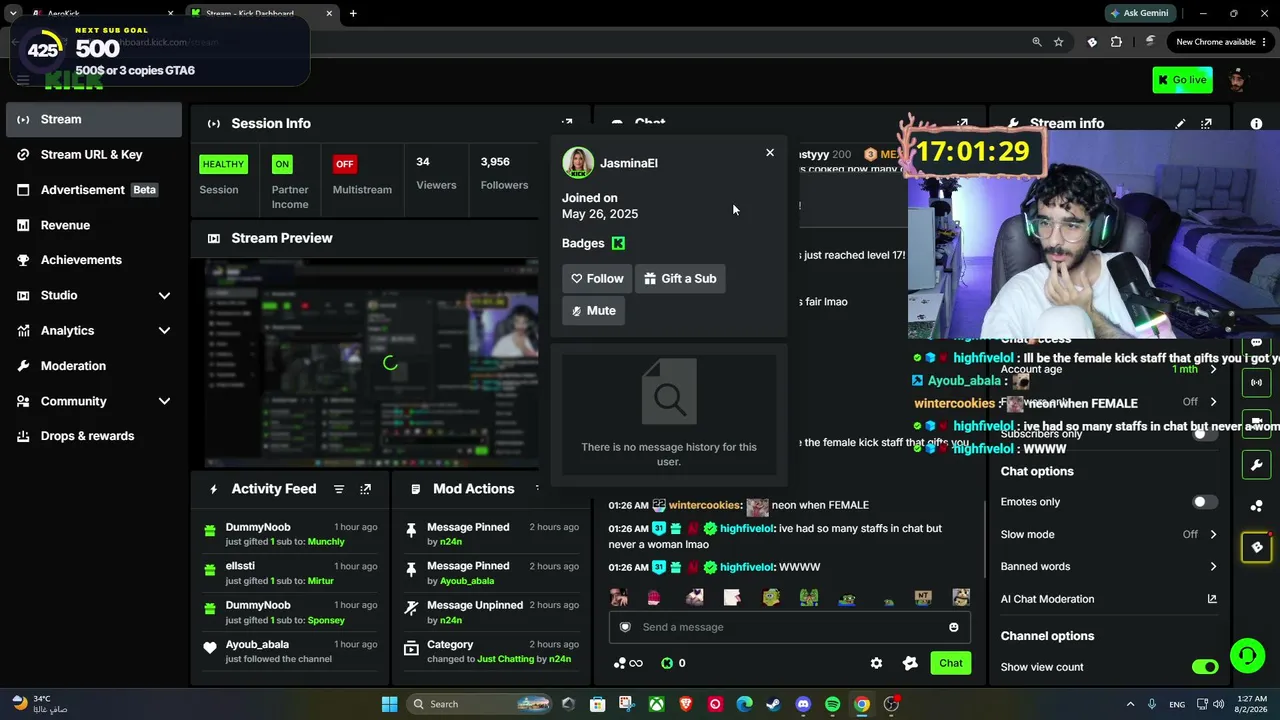Open the Stream page in sidebar
Viewport: 1280px width, 720px height.
tap(93, 120)
